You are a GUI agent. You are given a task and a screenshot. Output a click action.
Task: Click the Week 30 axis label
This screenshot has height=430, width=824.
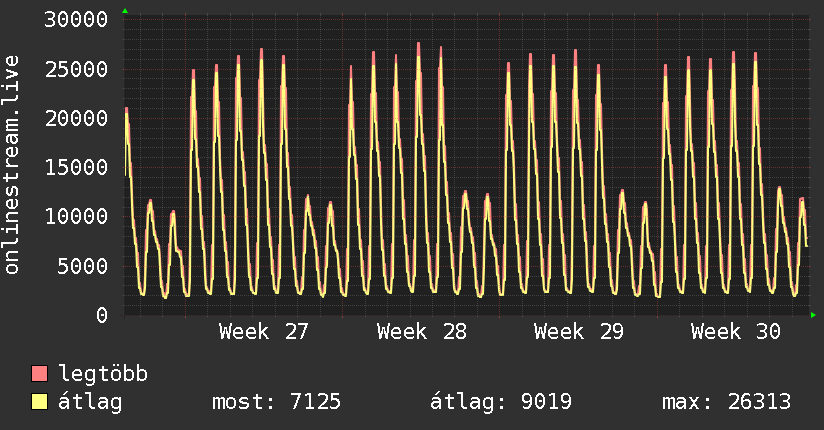pos(736,332)
